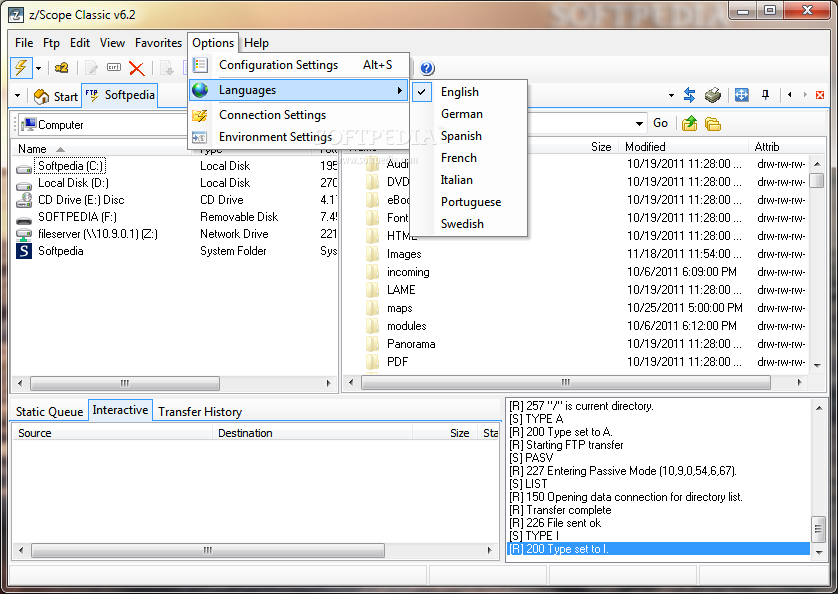Open the Edit menu
Viewport: 838px width, 594px height.
click(80, 43)
